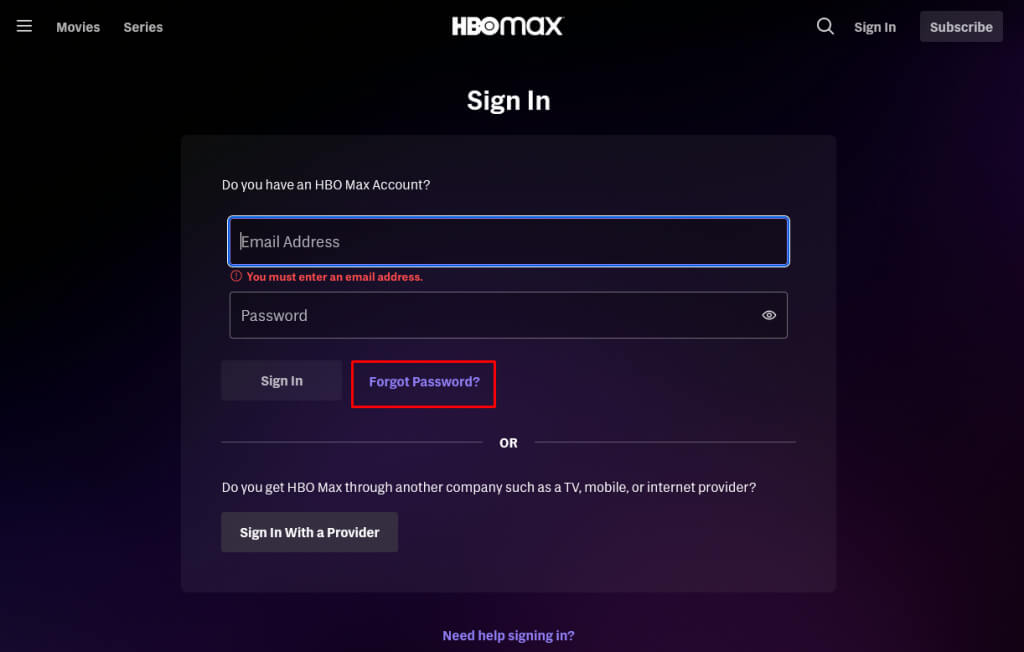Click Sign In in the top navigation
The image size is (1024, 652).
click(x=875, y=27)
